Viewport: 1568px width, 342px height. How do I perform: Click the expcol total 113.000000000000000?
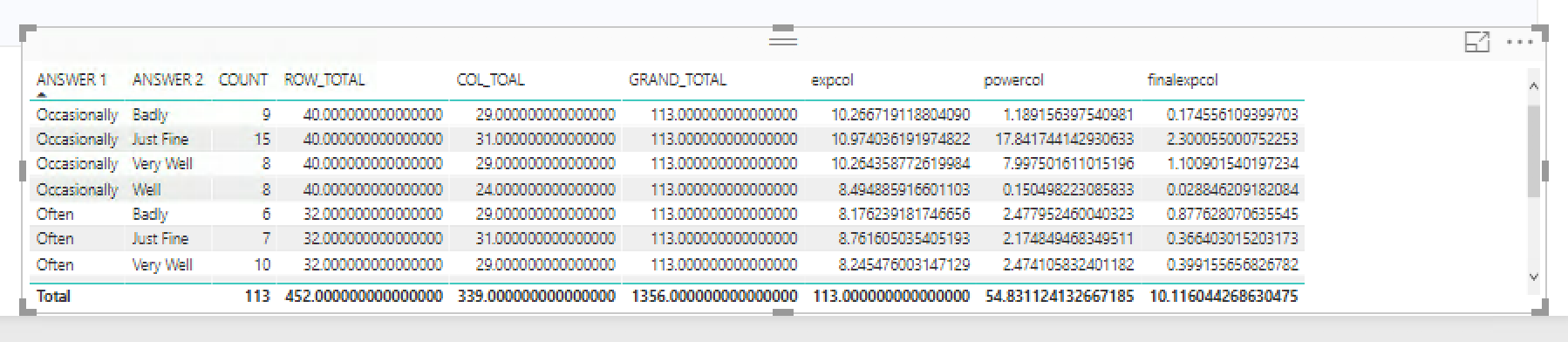tap(891, 297)
